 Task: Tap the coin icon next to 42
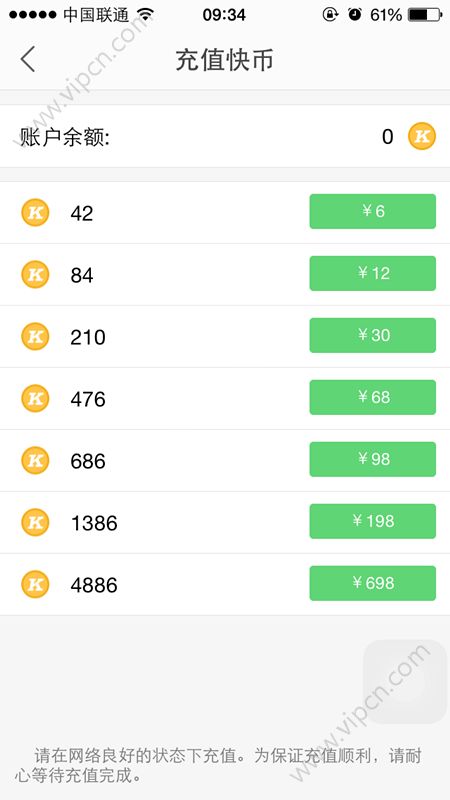[35, 212]
